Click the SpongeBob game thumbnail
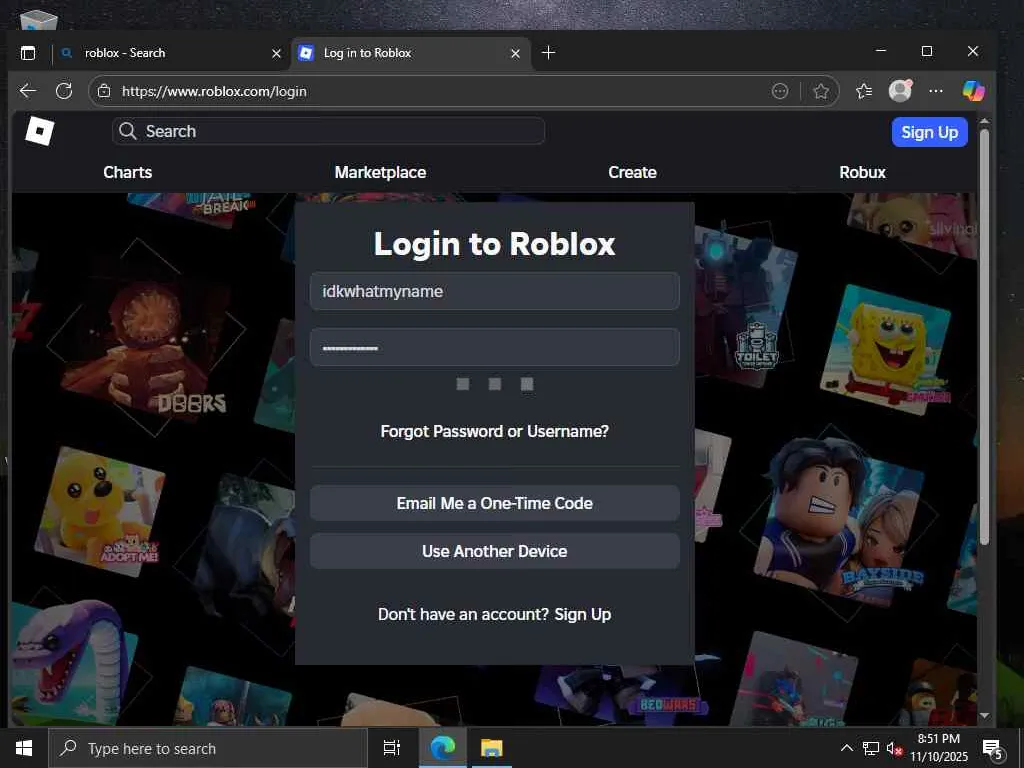The height and width of the screenshot is (768, 1024). 886,350
